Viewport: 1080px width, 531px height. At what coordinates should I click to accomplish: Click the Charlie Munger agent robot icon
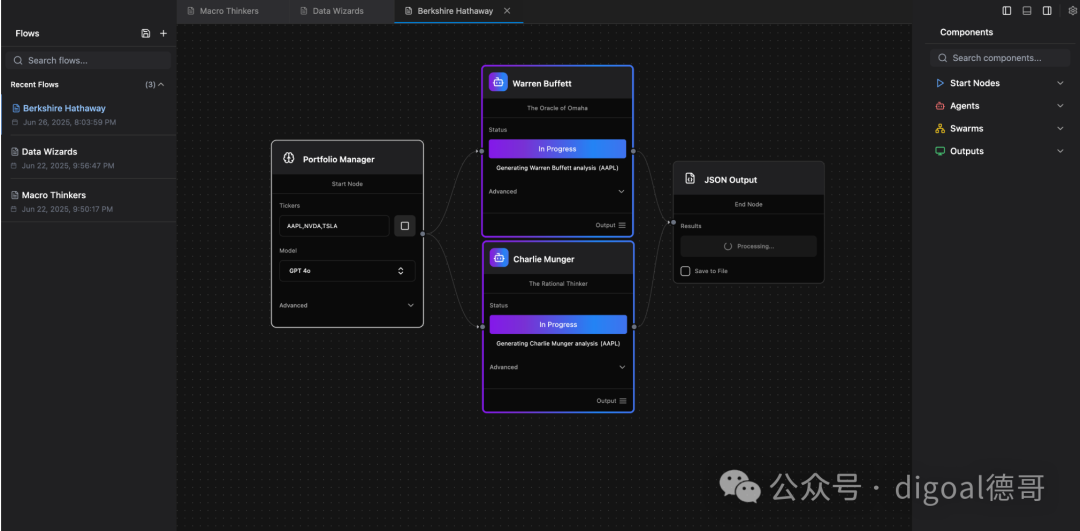(499, 258)
